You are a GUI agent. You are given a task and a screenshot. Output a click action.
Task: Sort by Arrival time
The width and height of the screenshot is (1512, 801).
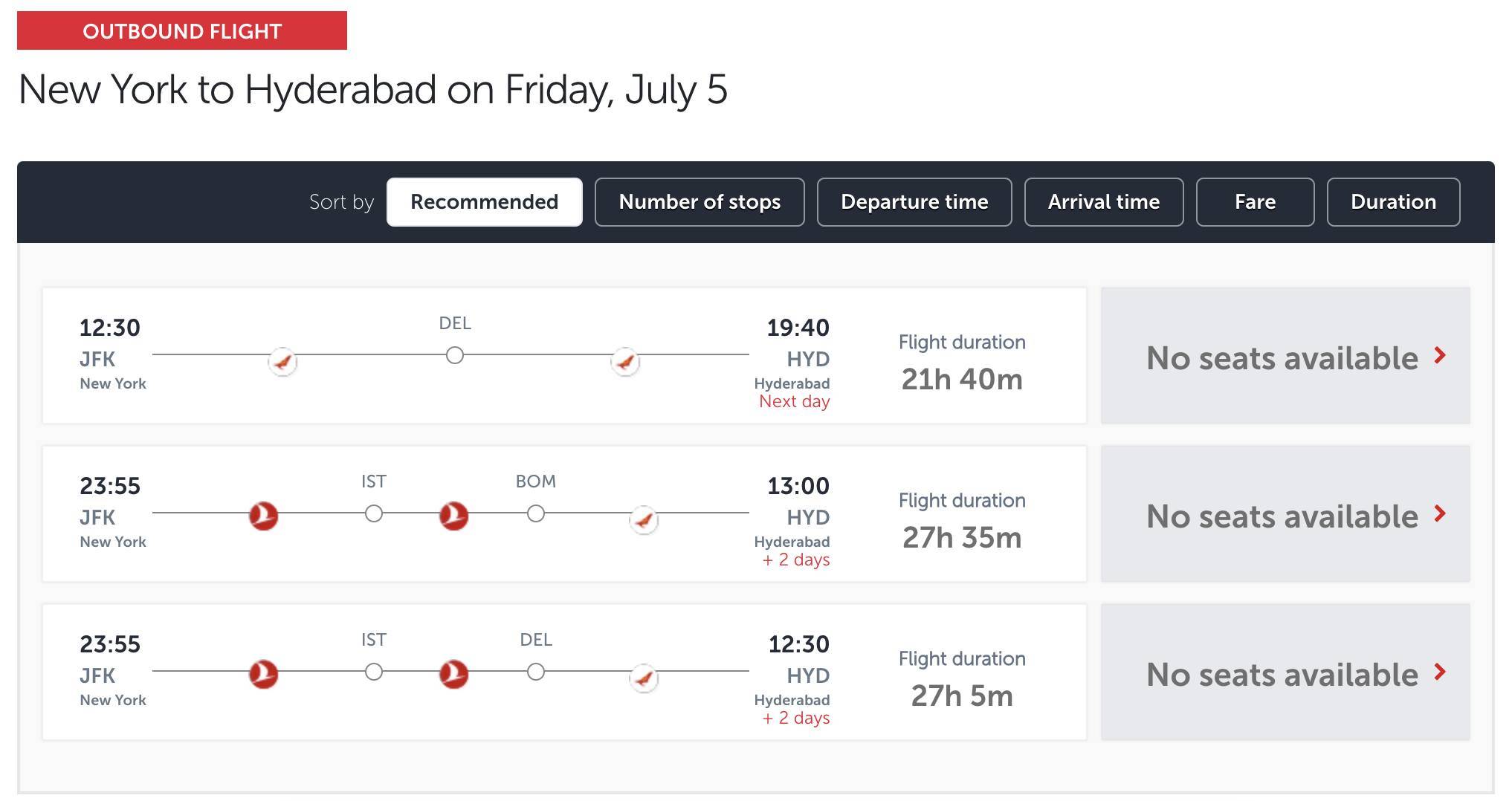pyautogui.click(x=1104, y=202)
